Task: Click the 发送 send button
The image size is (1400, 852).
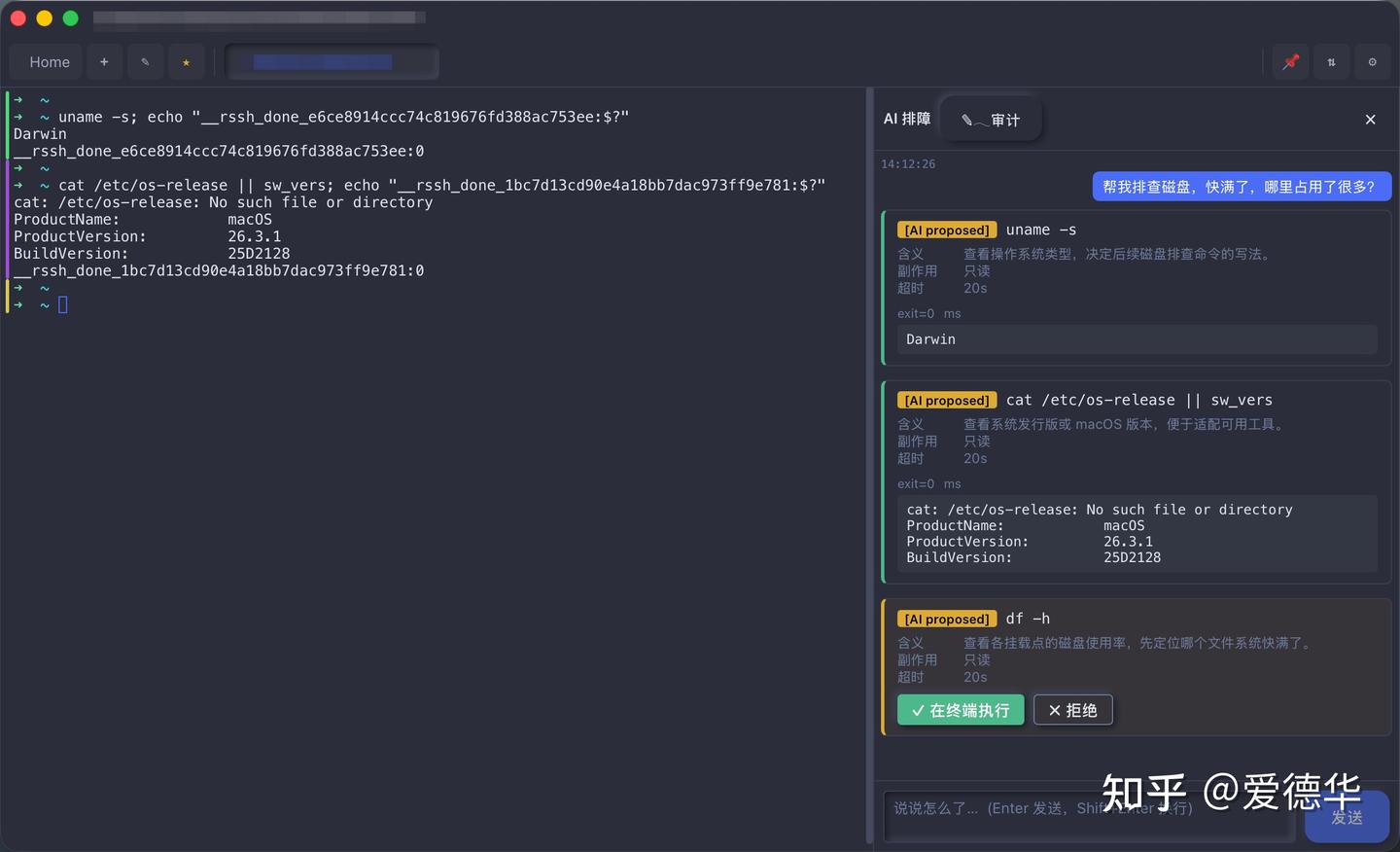Action: coord(1347,817)
